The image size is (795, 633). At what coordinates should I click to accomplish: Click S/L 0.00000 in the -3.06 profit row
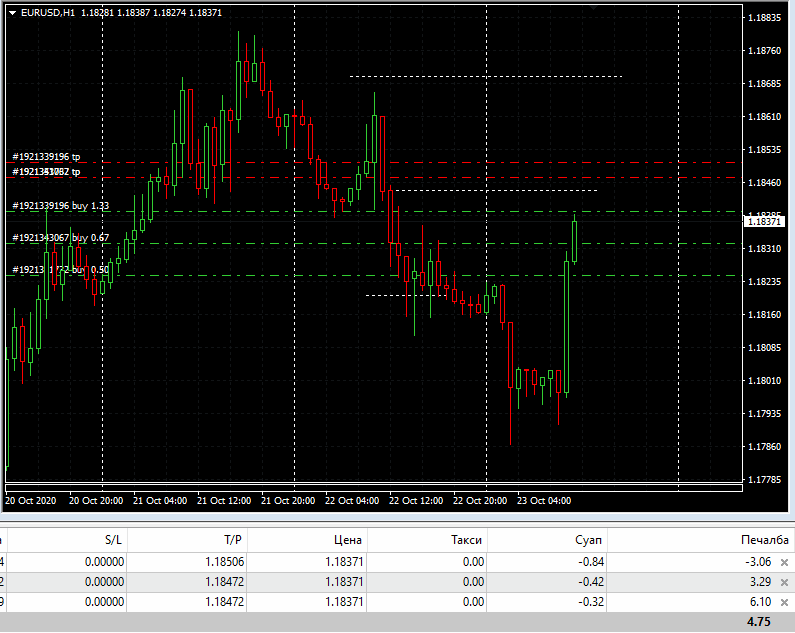104,562
